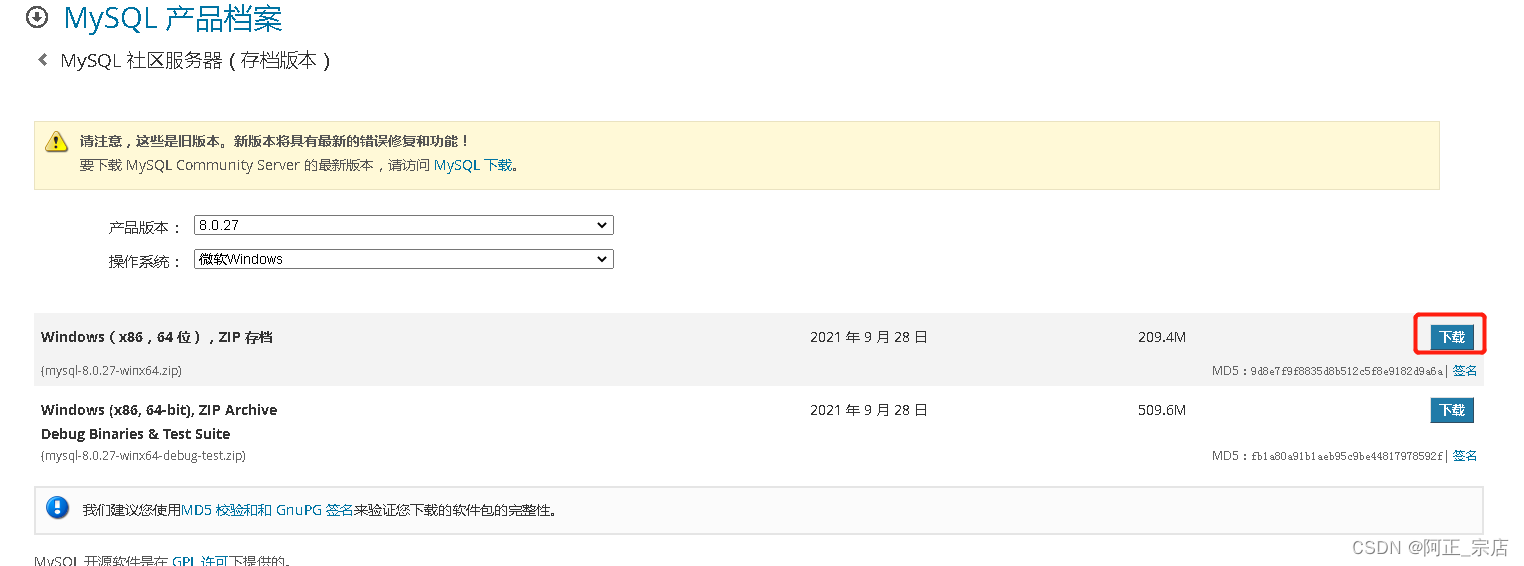This screenshot has width=1524, height=566.
Task: Click the (mysql-8.0.27-winx64-debug-test.zip) file name
Action: [x=143, y=456]
